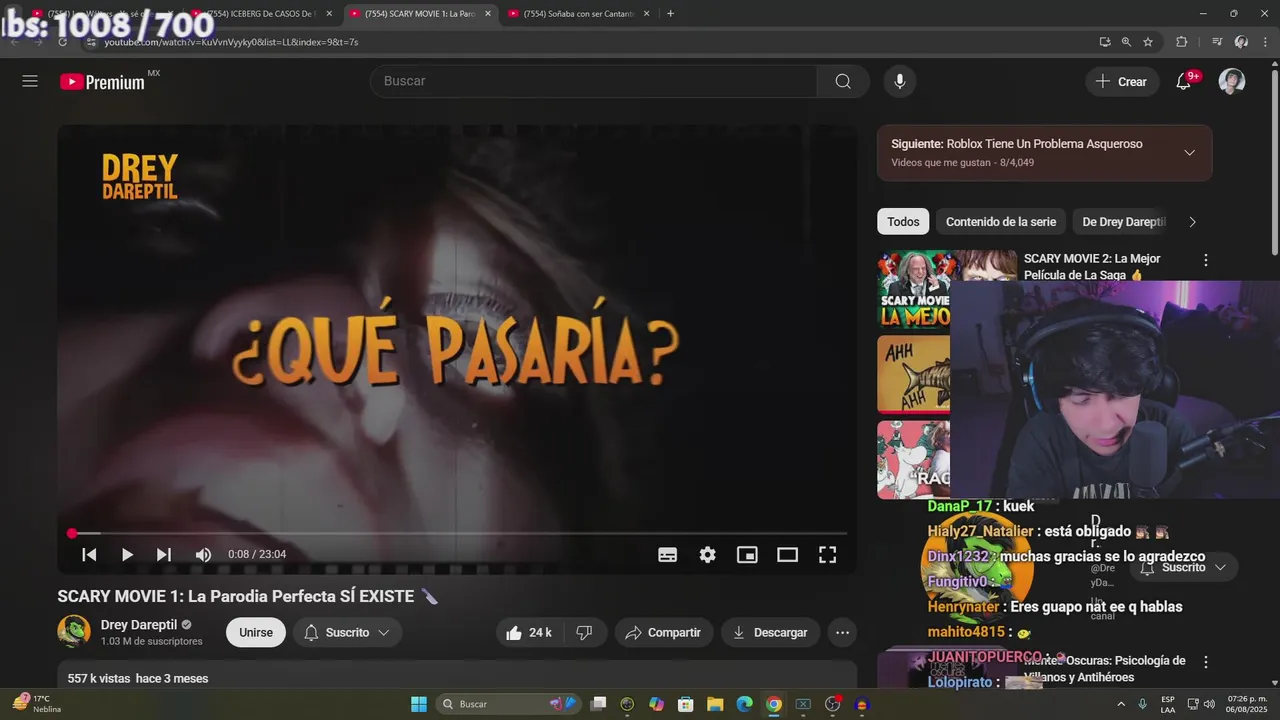Screen dimensions: 1280x720
Task: Open the overlay Suscrito dropdown near chat
Action: (1185, 567)
